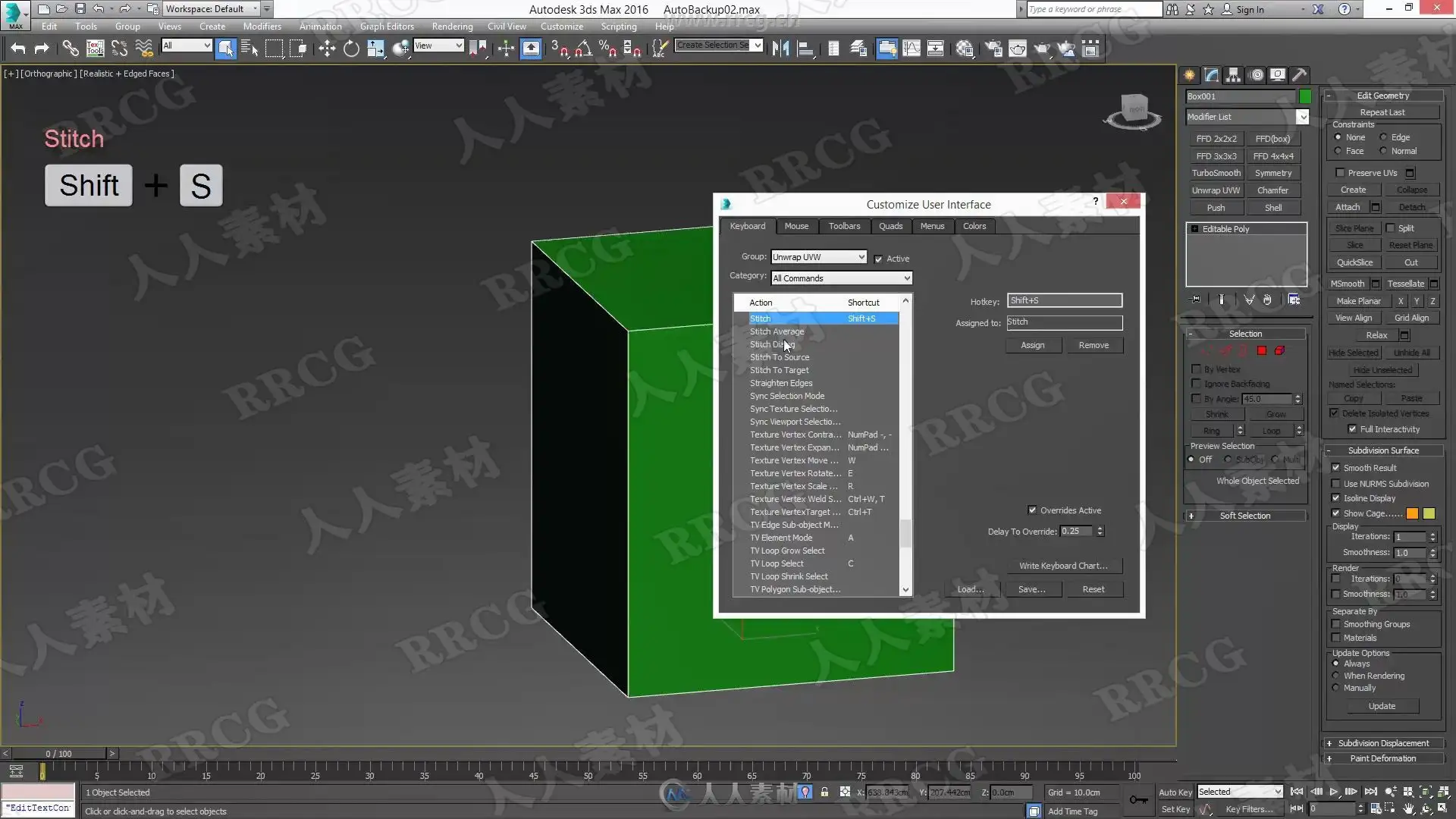Select the Move tool in main toolbar
This screenshot has width=1456, height=819.
[327, 49]
